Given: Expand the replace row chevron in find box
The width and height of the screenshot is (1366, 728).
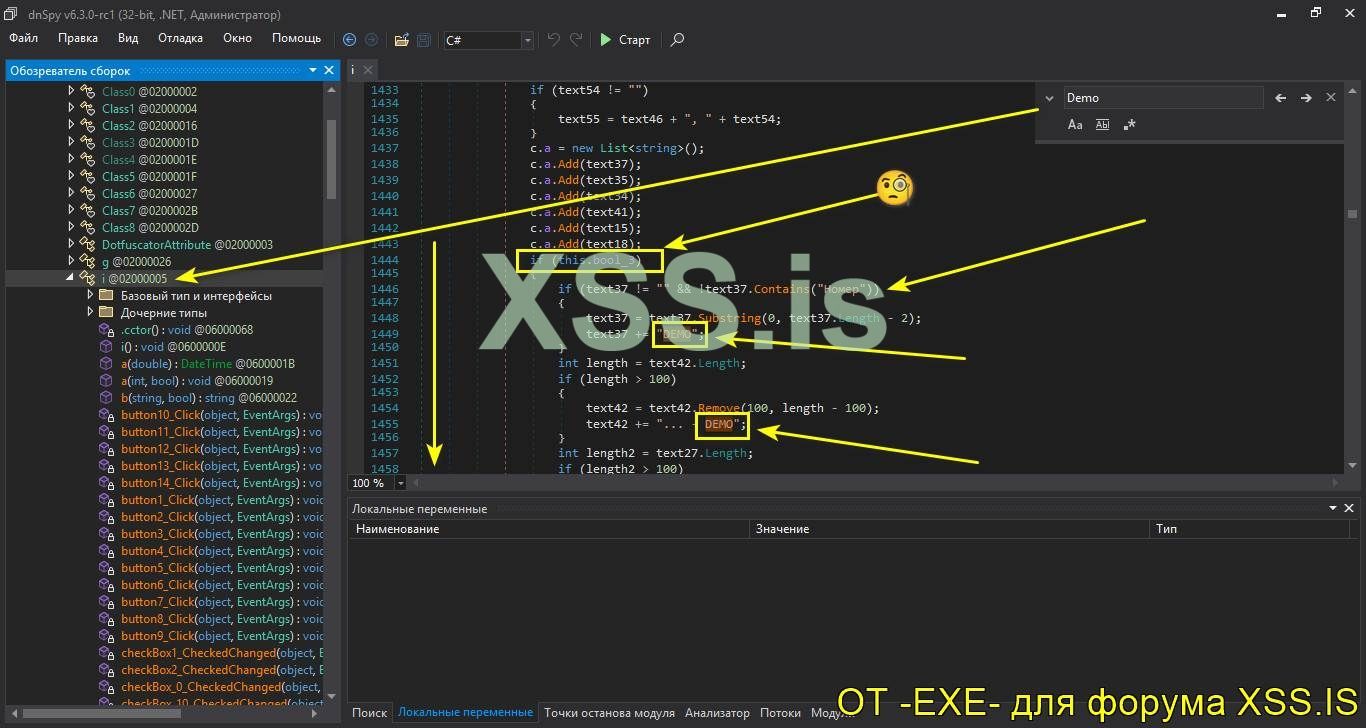Looking at the screenshot, I should pos(1049,98).
